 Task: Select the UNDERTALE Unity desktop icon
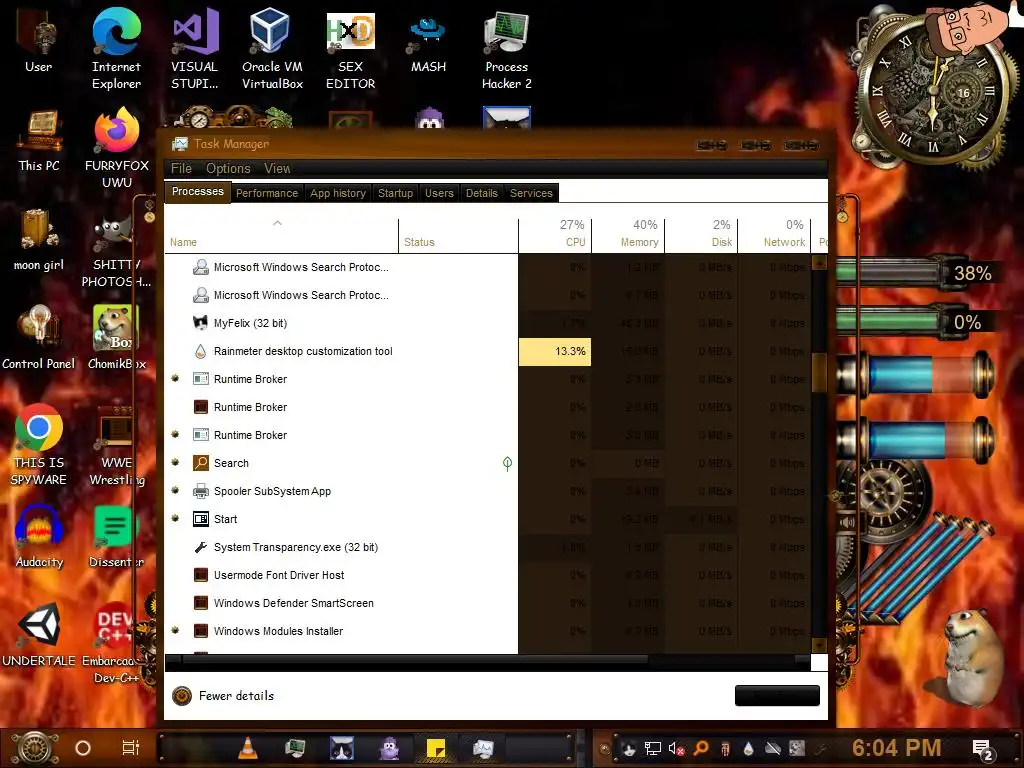pos(39,635)
